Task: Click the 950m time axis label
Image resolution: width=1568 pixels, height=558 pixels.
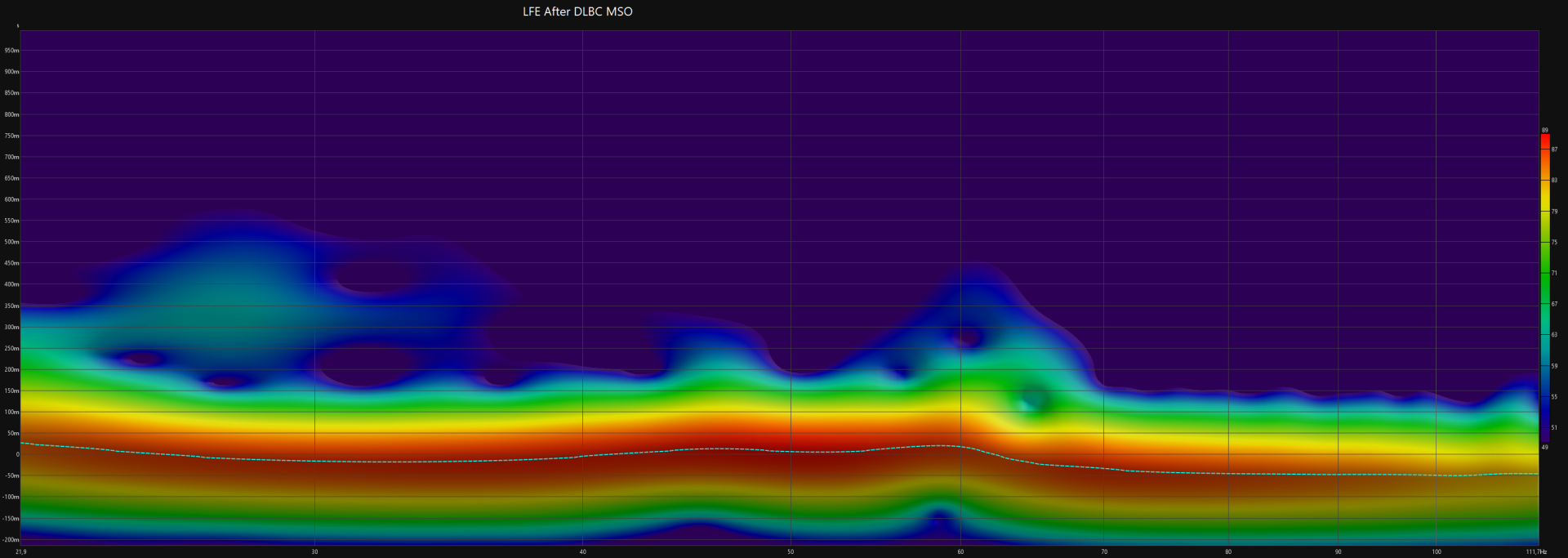Action: 11,51
